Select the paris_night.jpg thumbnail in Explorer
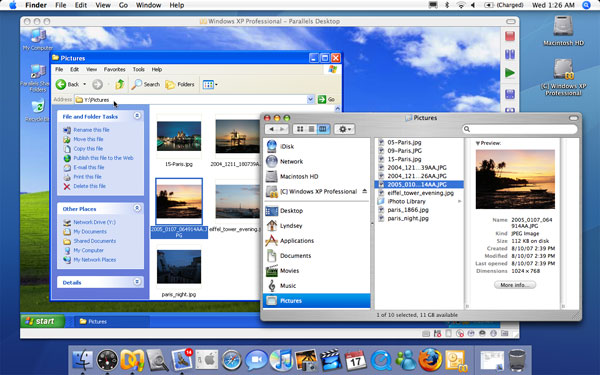Viewport: 600px width, 375px height. click(x=179, y=267)
